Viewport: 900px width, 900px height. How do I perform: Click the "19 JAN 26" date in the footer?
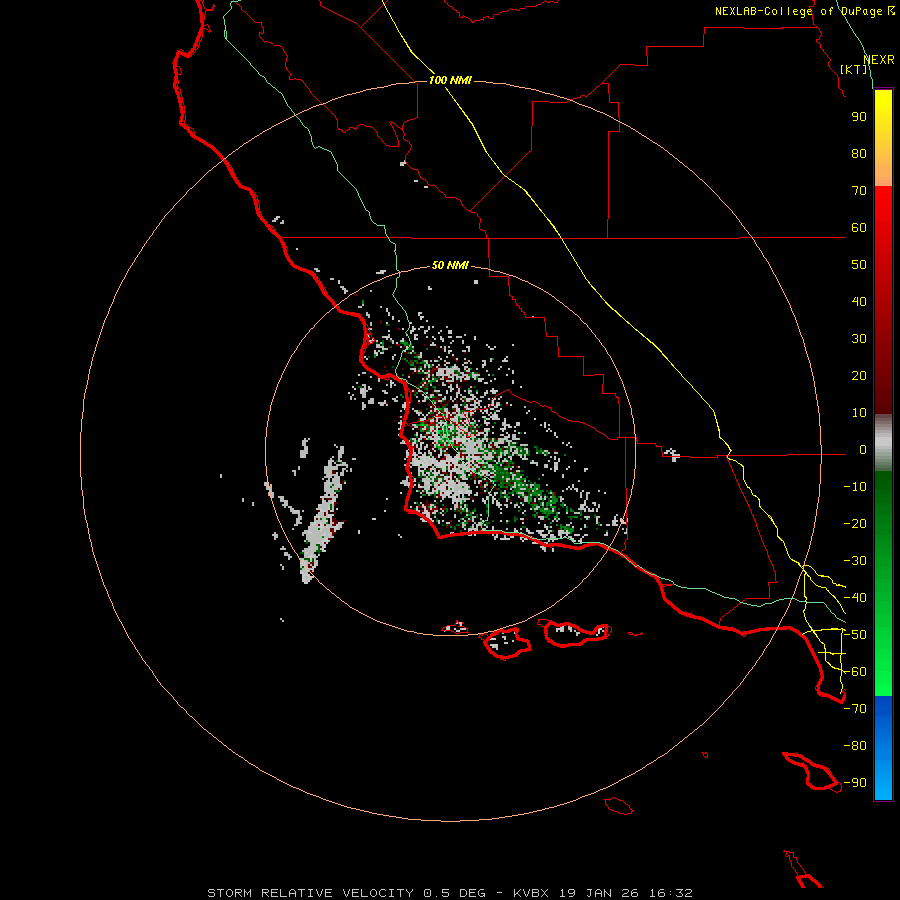pyautogui.click(x=599, y=893)
